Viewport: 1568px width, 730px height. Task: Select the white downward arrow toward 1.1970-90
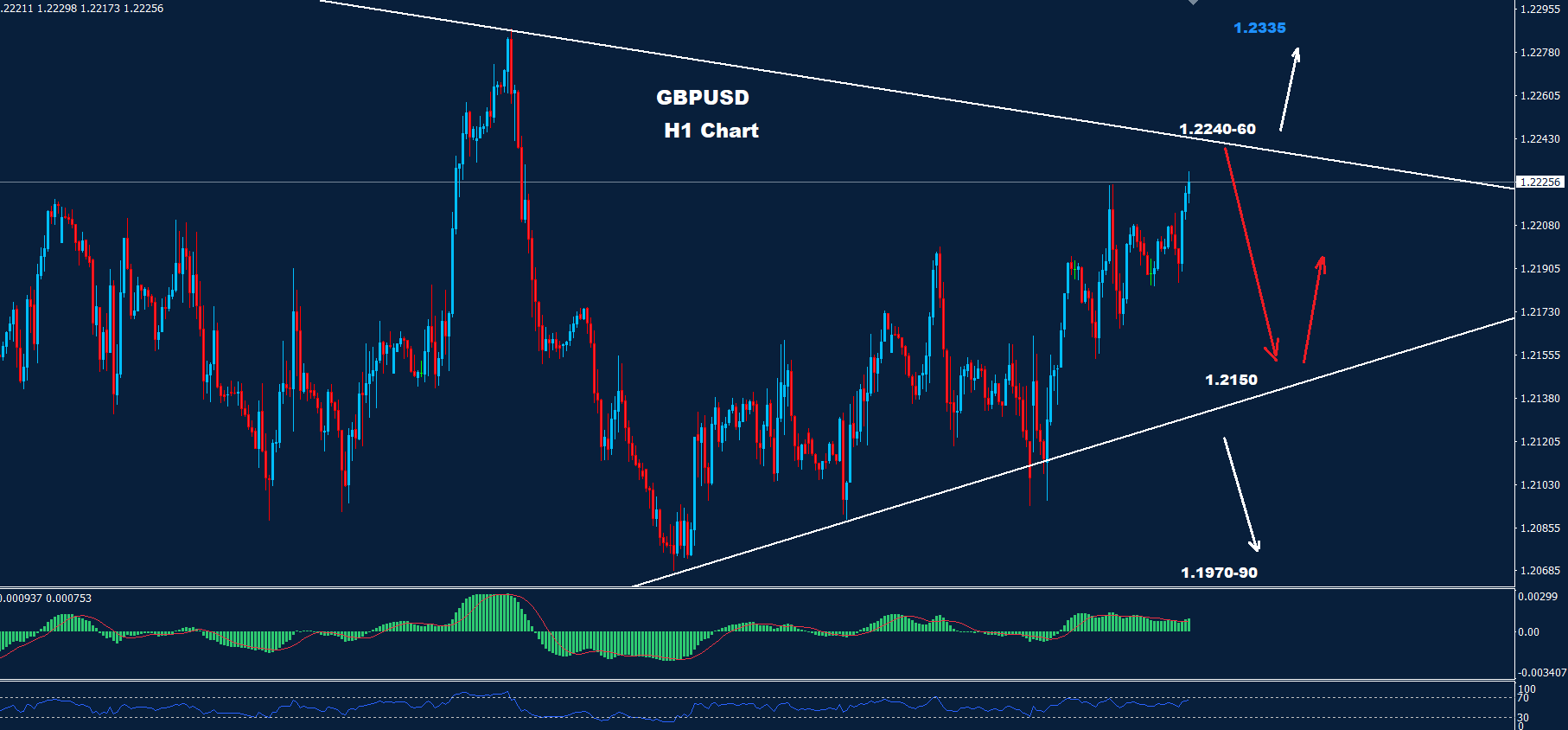[x=1241, y=494]
